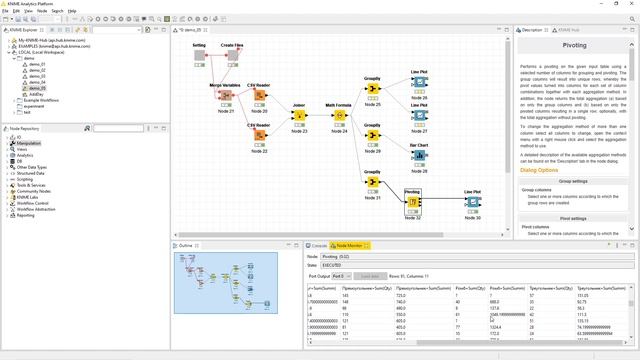The height and width of the screenshot is (360, 640).
Task: Select the CSV Reader node labeled Node 20
Action: pyautogui.click(x=259, y=96)
